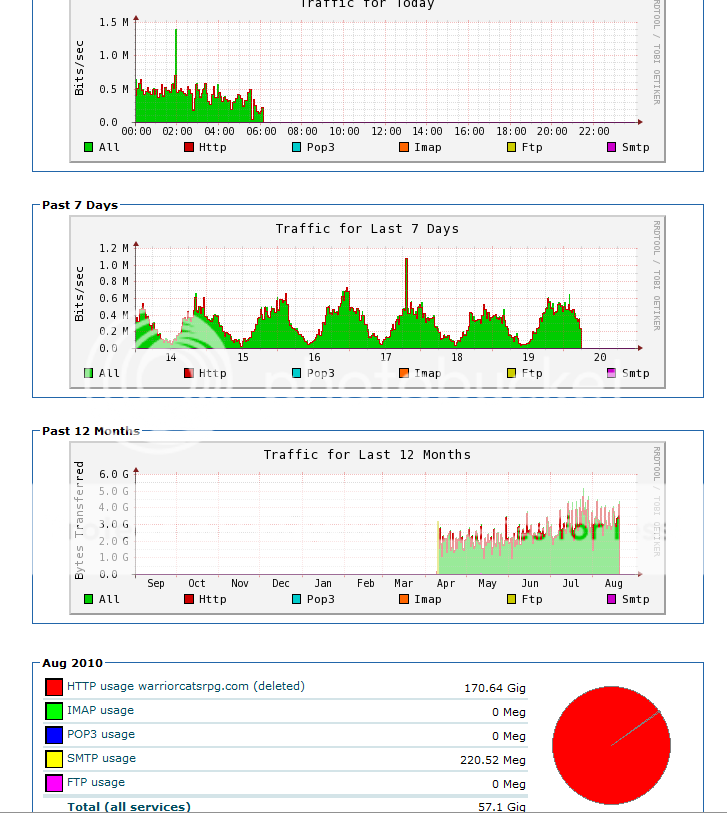Open the SMTP usage link

click(x=101, y=758)
